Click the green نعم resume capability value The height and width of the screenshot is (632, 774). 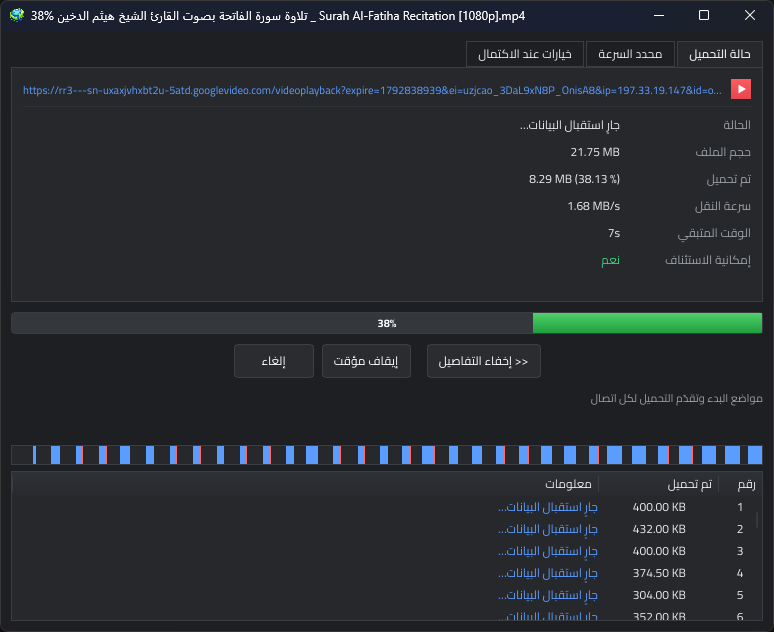610,260
